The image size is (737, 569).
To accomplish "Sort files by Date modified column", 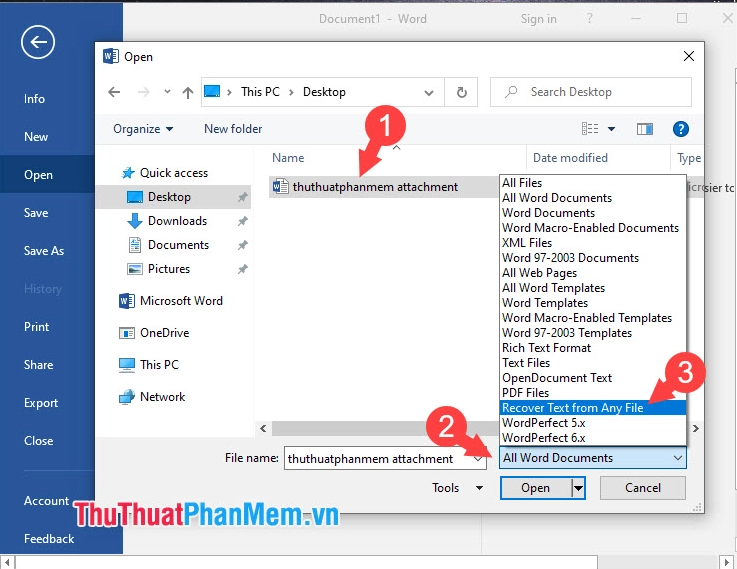I will (x=570, y=158).
